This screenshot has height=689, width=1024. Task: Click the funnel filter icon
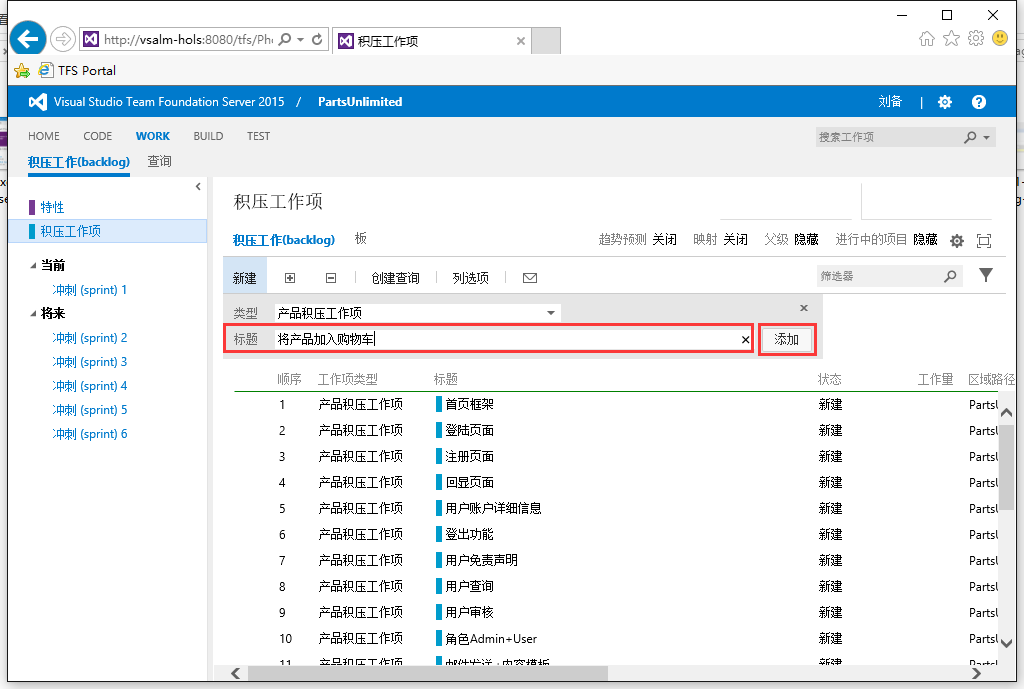click(x=985, y=276)
